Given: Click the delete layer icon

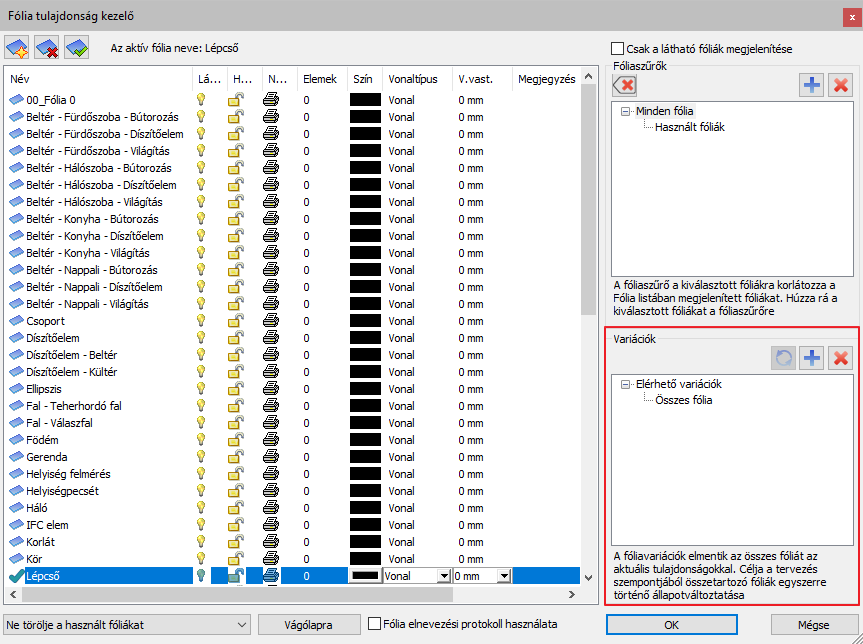Looking at the screenshot, I should (x=47, y=47).
